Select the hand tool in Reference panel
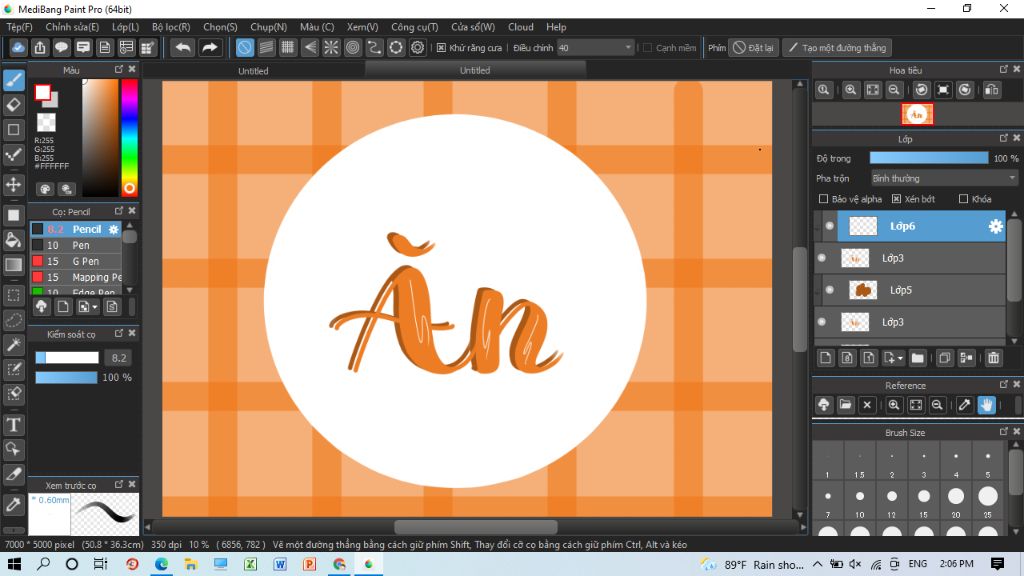This screenshot has width=1024, height=576. tap(986, 405)
